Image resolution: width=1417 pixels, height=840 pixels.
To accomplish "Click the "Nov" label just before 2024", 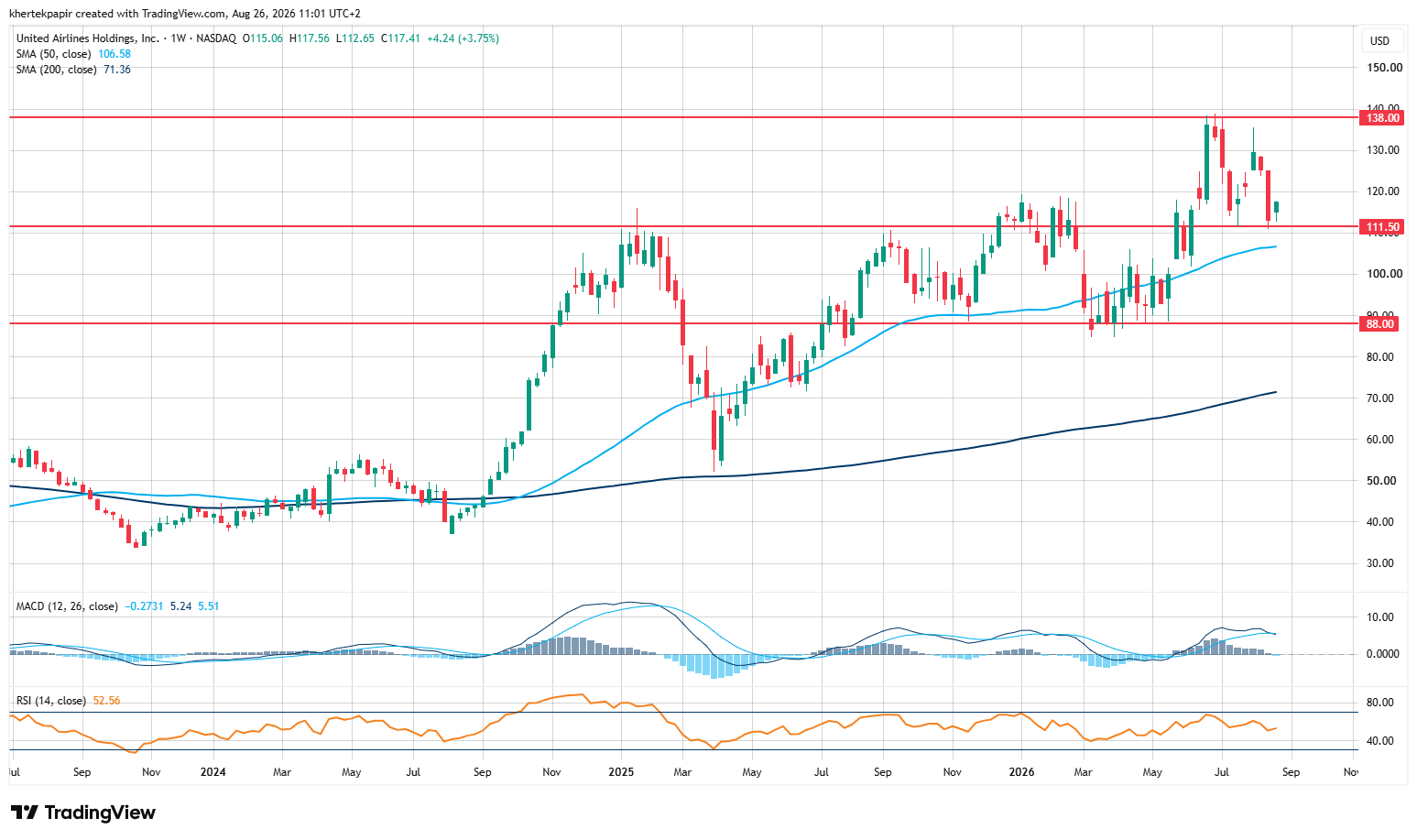I will (151, 772).
